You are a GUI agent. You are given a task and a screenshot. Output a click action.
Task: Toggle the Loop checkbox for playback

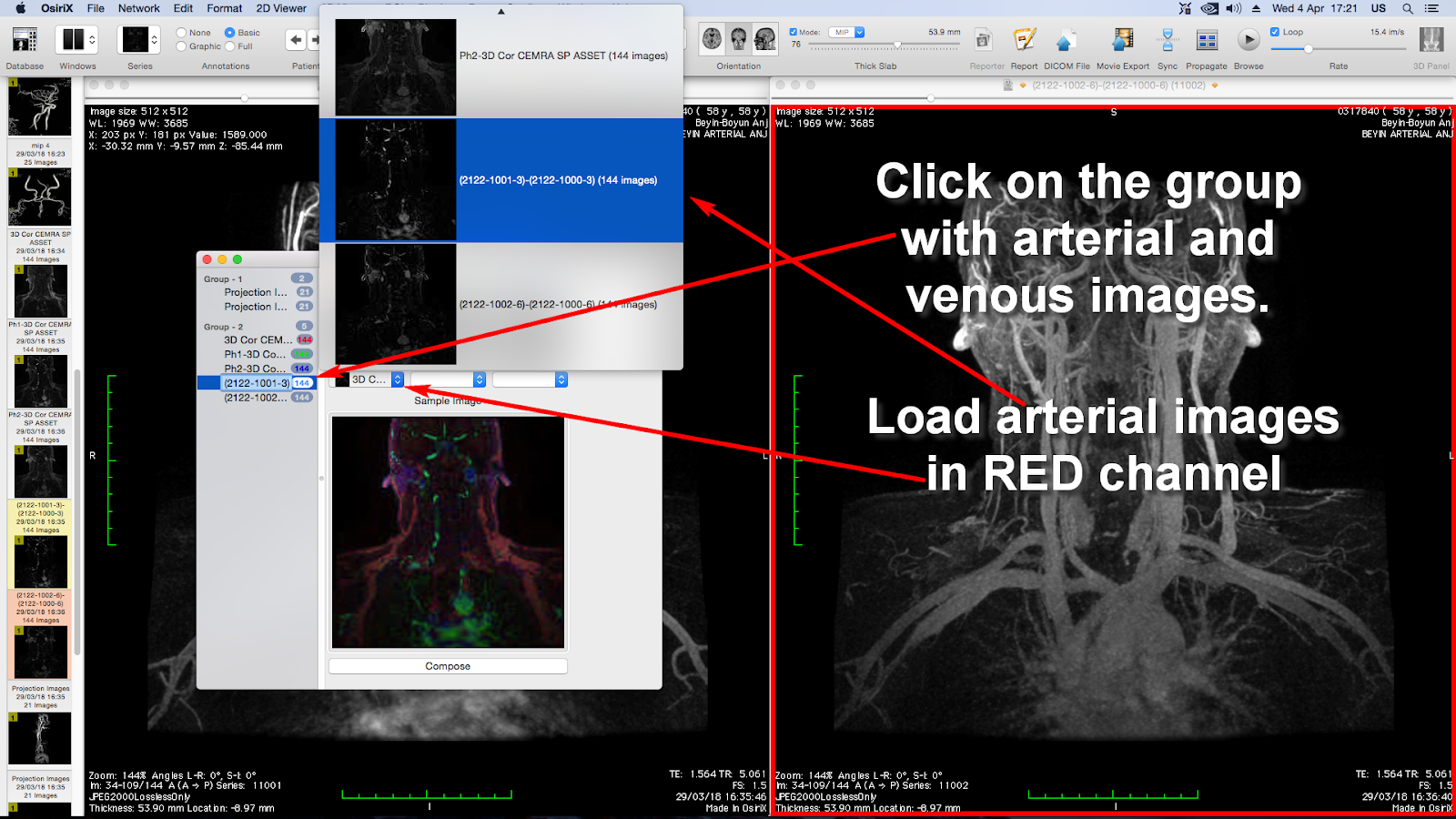pos(1276,30)
